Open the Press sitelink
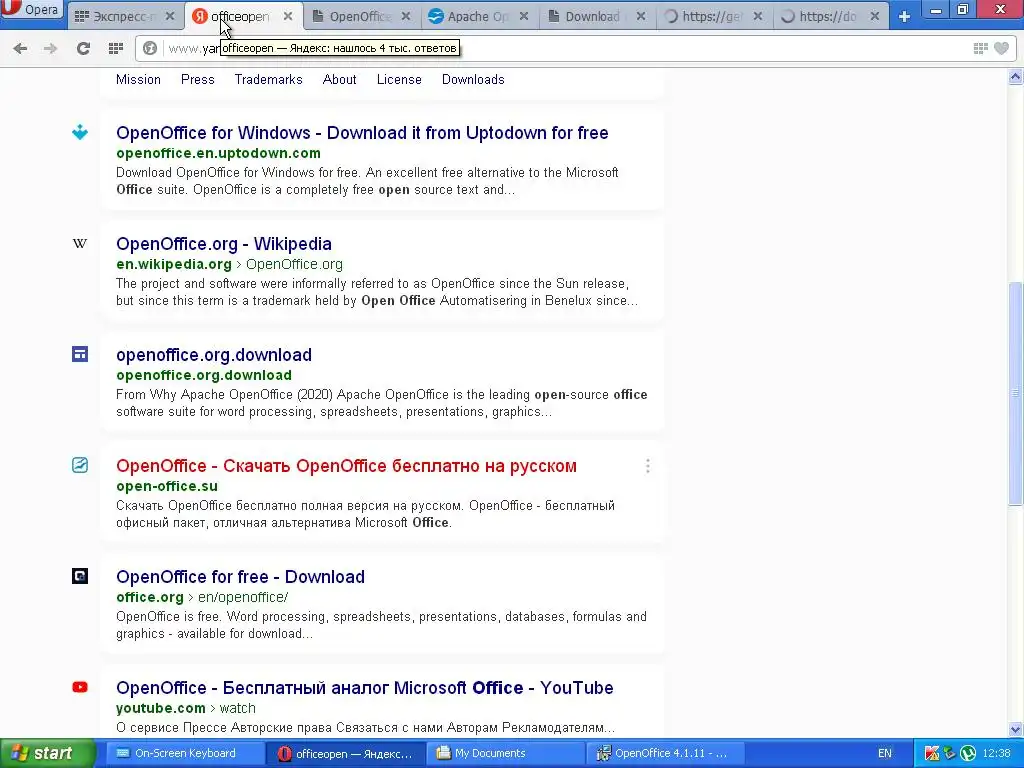The height and width of the screenshot is (768, 1024). [x=198, y=80]
